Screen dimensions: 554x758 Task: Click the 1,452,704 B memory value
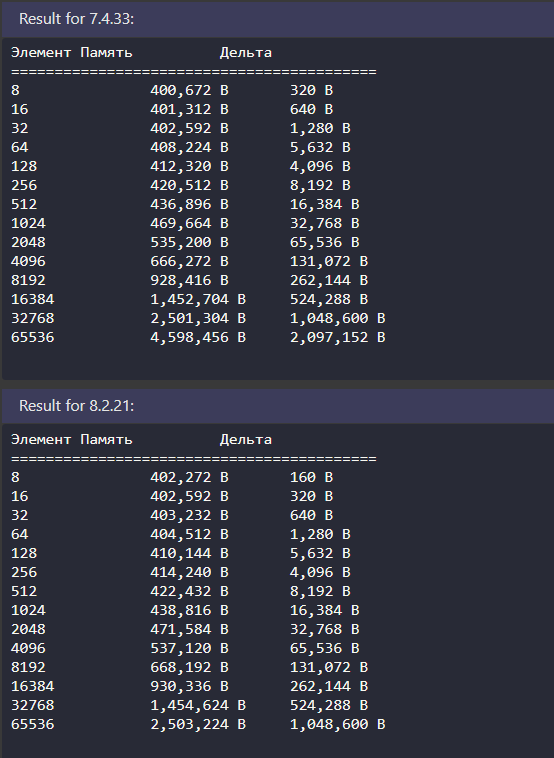point(198,299)
